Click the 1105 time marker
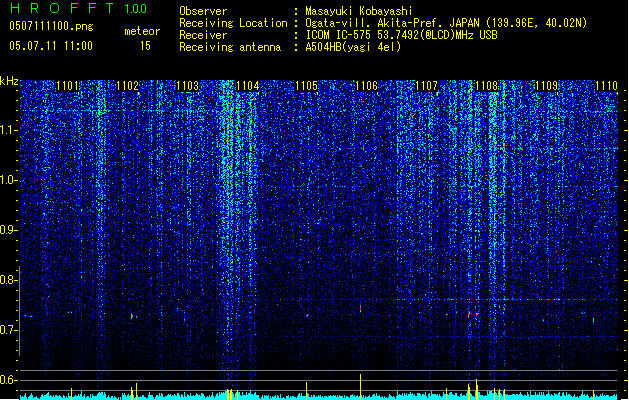Image resolution: width=629 pixels, height=400 pixels. (306, 86)
